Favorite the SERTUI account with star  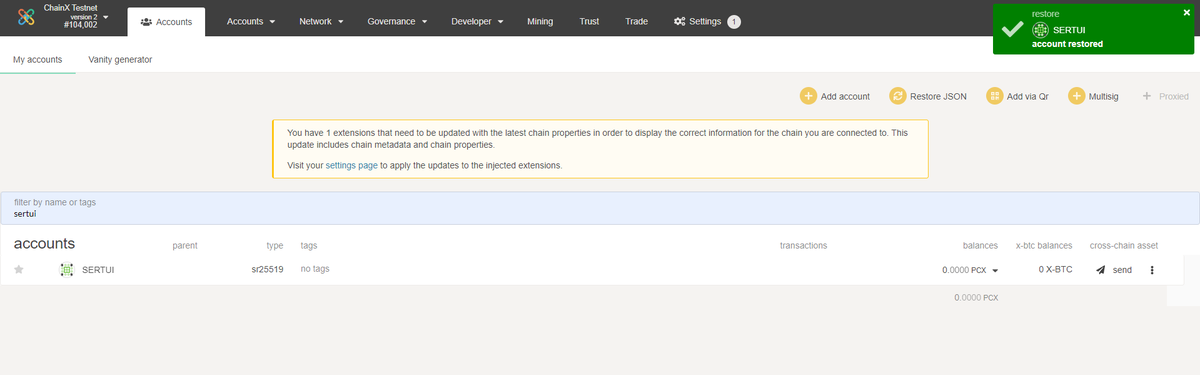pyautogui.click(x=18, y=270)
